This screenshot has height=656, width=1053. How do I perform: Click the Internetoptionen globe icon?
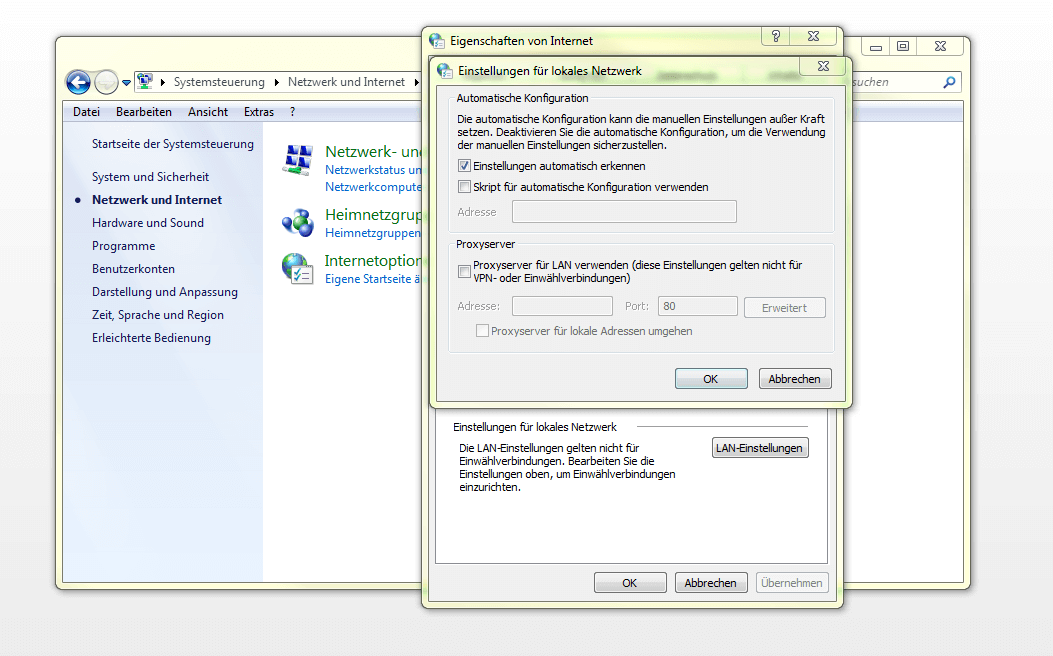pyautogui.click(x=298, y=269)
